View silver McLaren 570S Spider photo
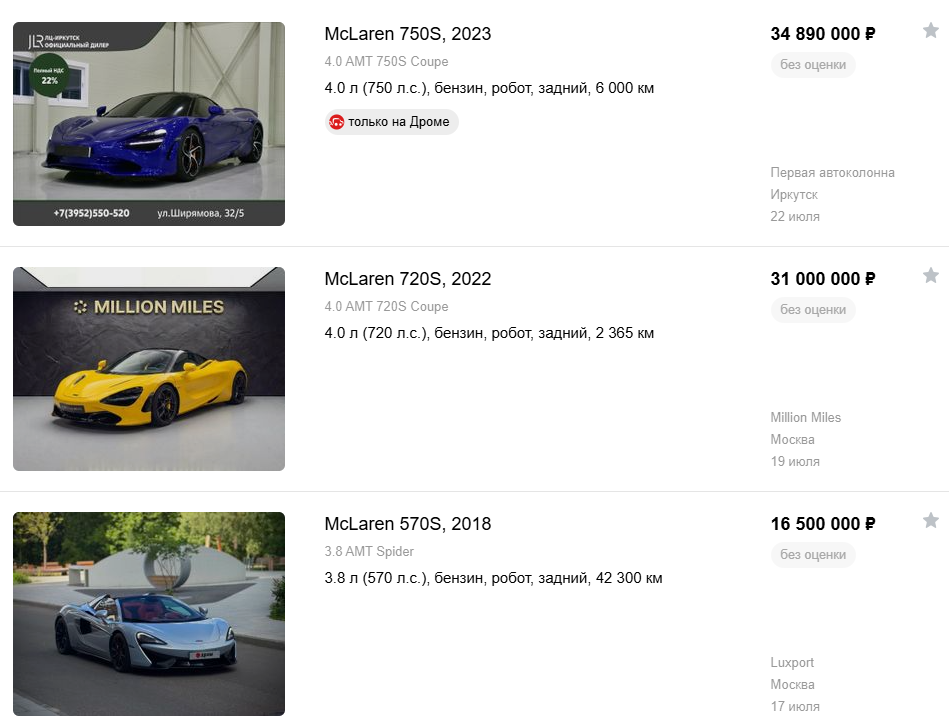949x728 pixels. 149,614
